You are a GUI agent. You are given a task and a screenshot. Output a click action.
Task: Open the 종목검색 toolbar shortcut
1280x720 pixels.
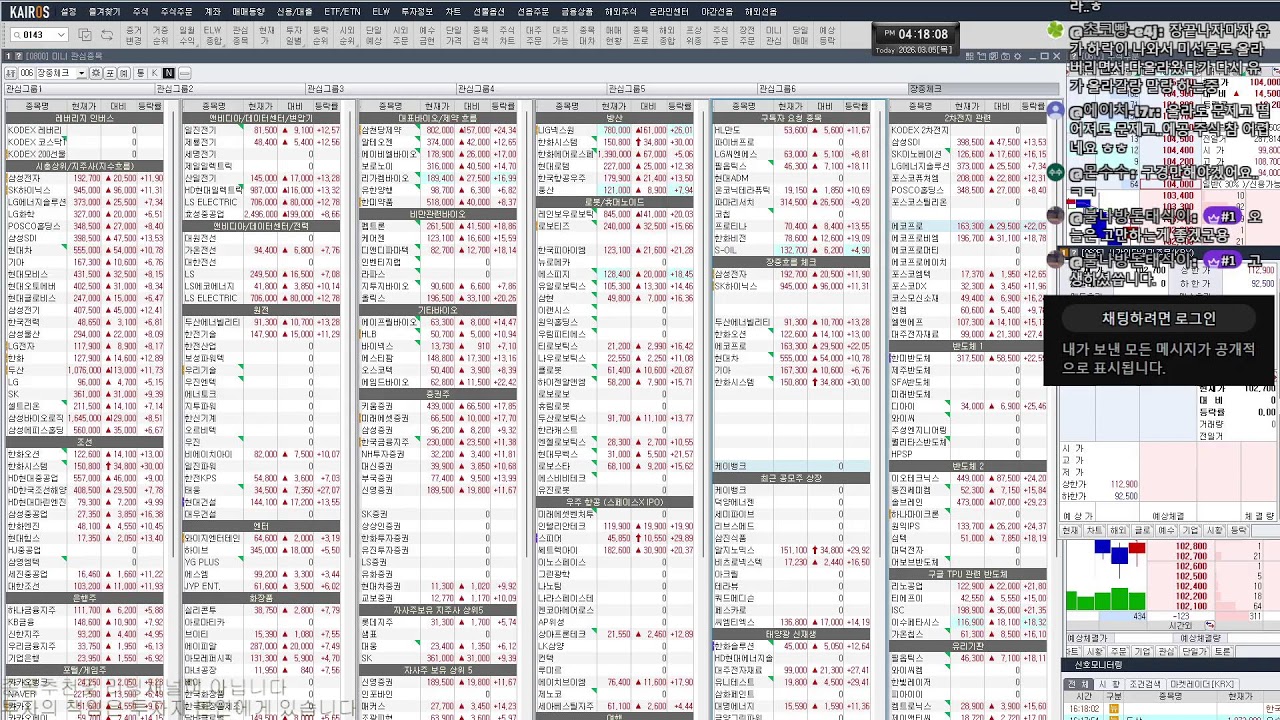tap(480, 36)
